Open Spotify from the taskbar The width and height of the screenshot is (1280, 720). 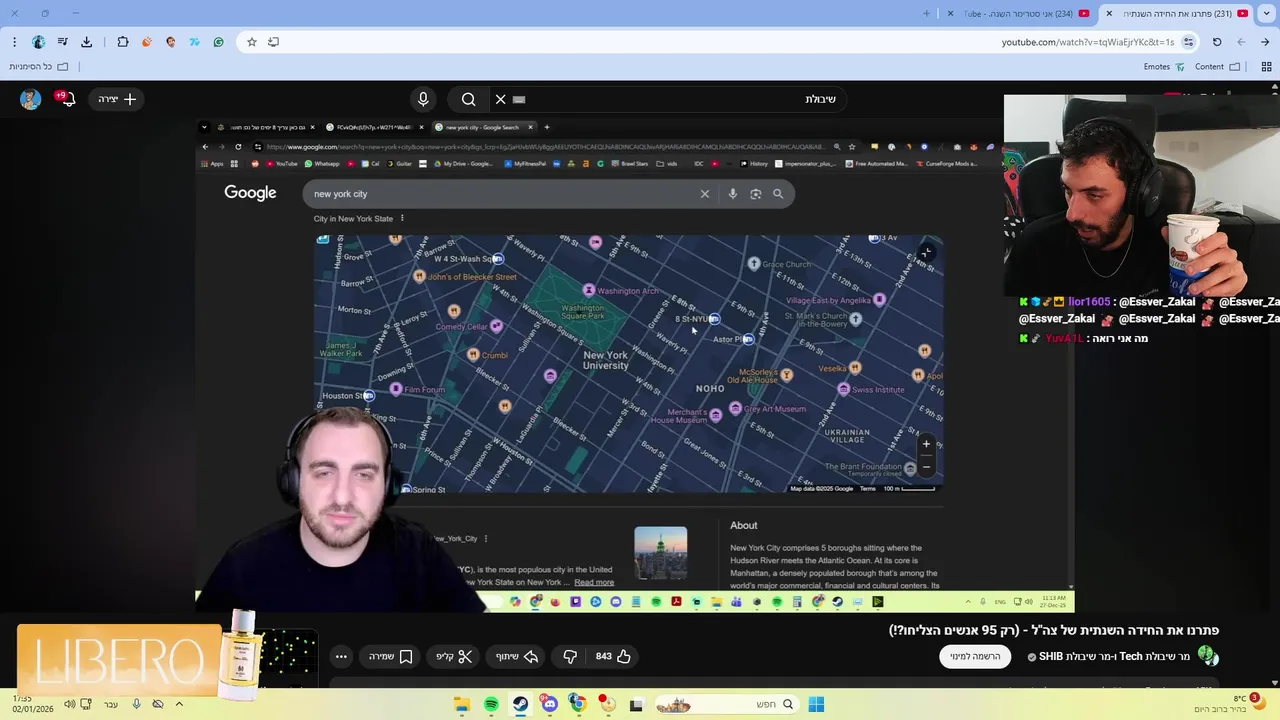tap(491, 705)
